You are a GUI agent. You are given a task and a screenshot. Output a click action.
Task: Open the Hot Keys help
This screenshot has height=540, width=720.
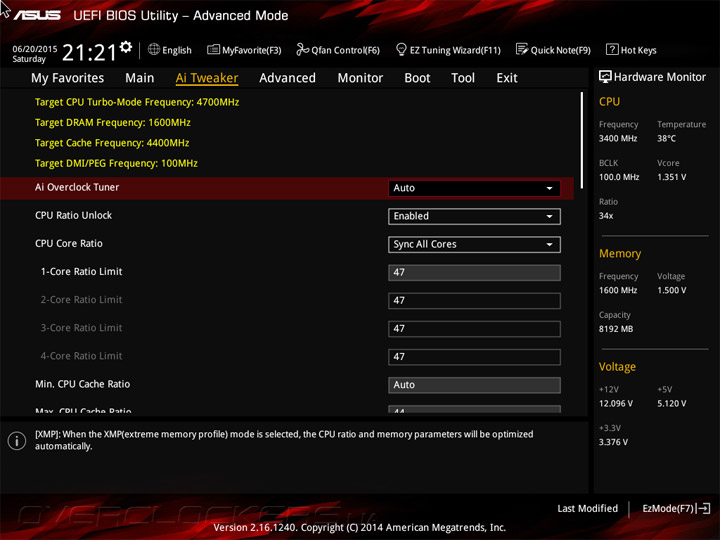click(x=631, y=50)
